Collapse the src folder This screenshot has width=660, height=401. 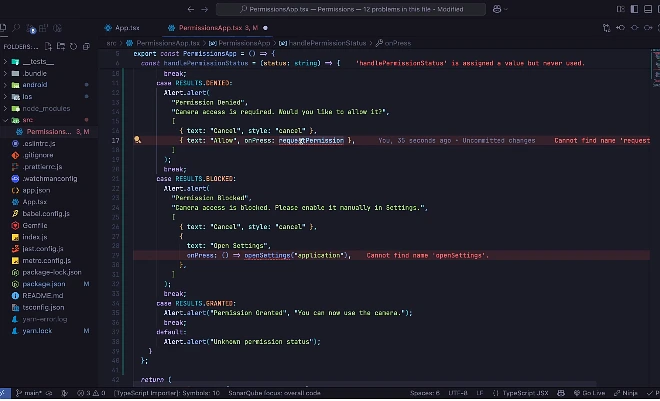(28, 120)
